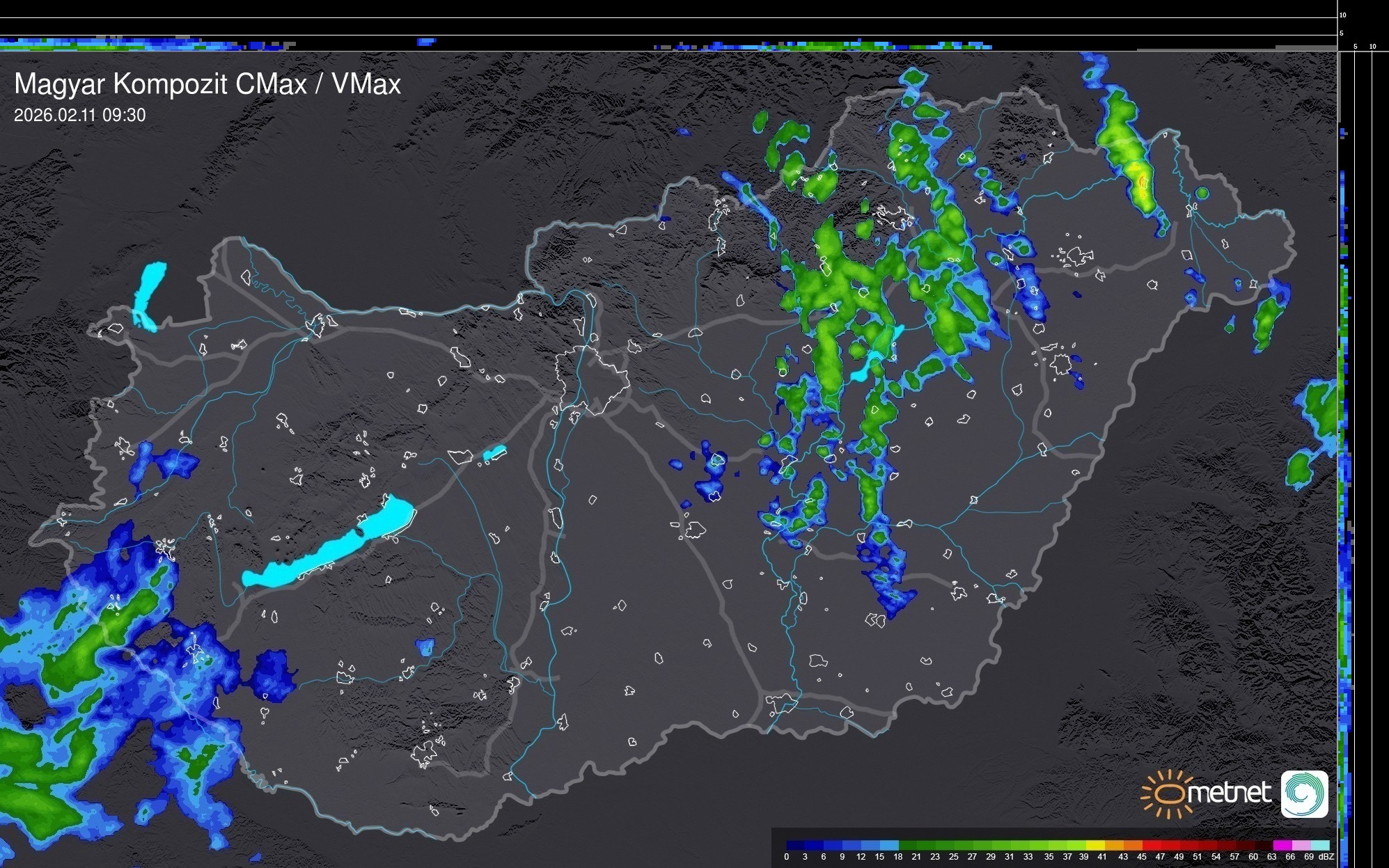Click the teal swirl radar app icon
This screenshot has width=1389, height=868.
pos(1304,794)
